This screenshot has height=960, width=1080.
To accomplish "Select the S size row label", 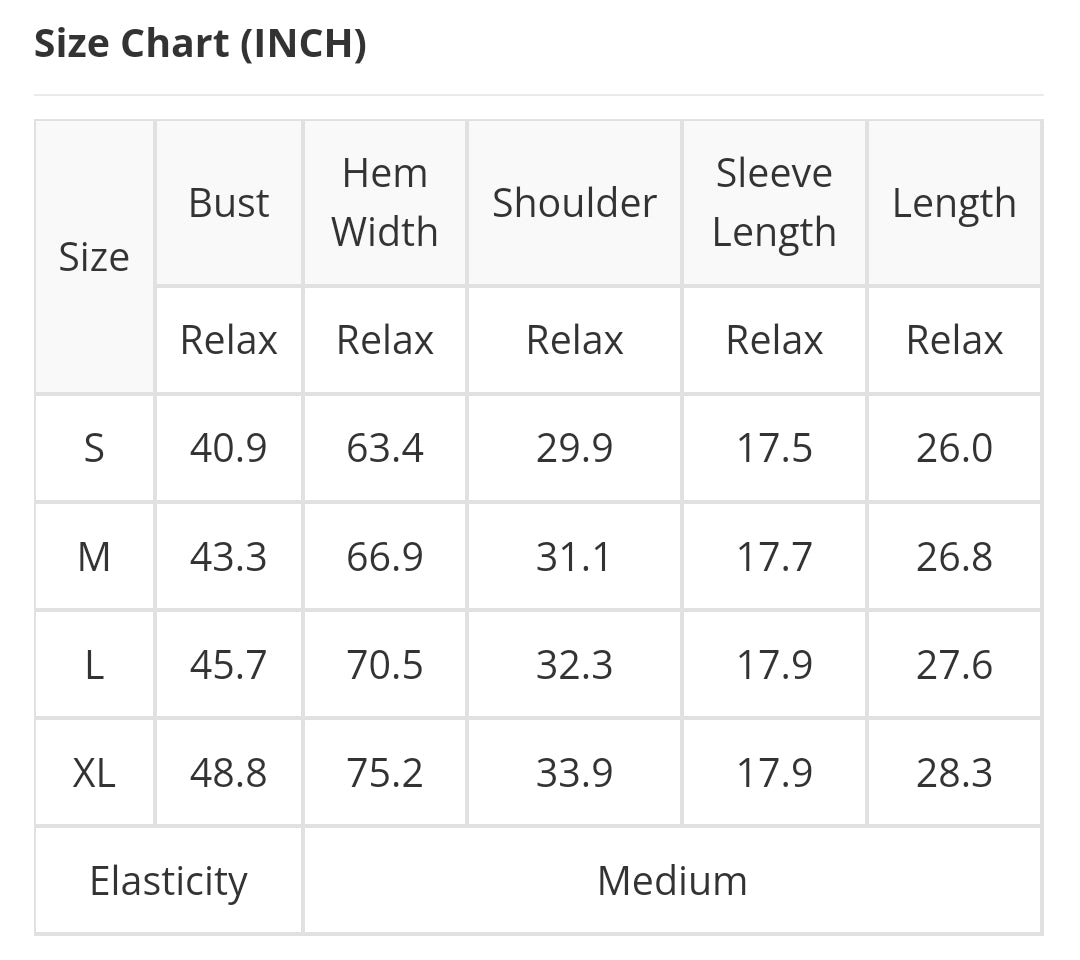I will (94, 448).
